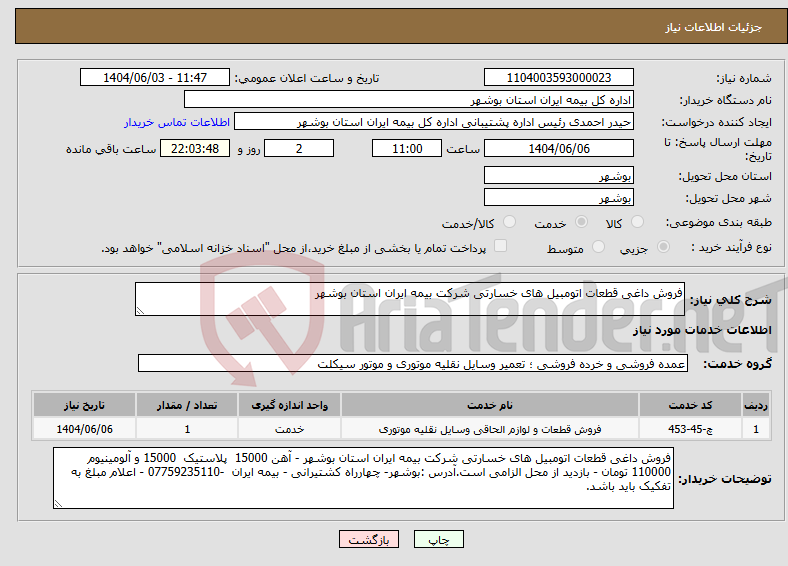Click the remaining days field showing 2
788x566 pixels.
[299, 148]
